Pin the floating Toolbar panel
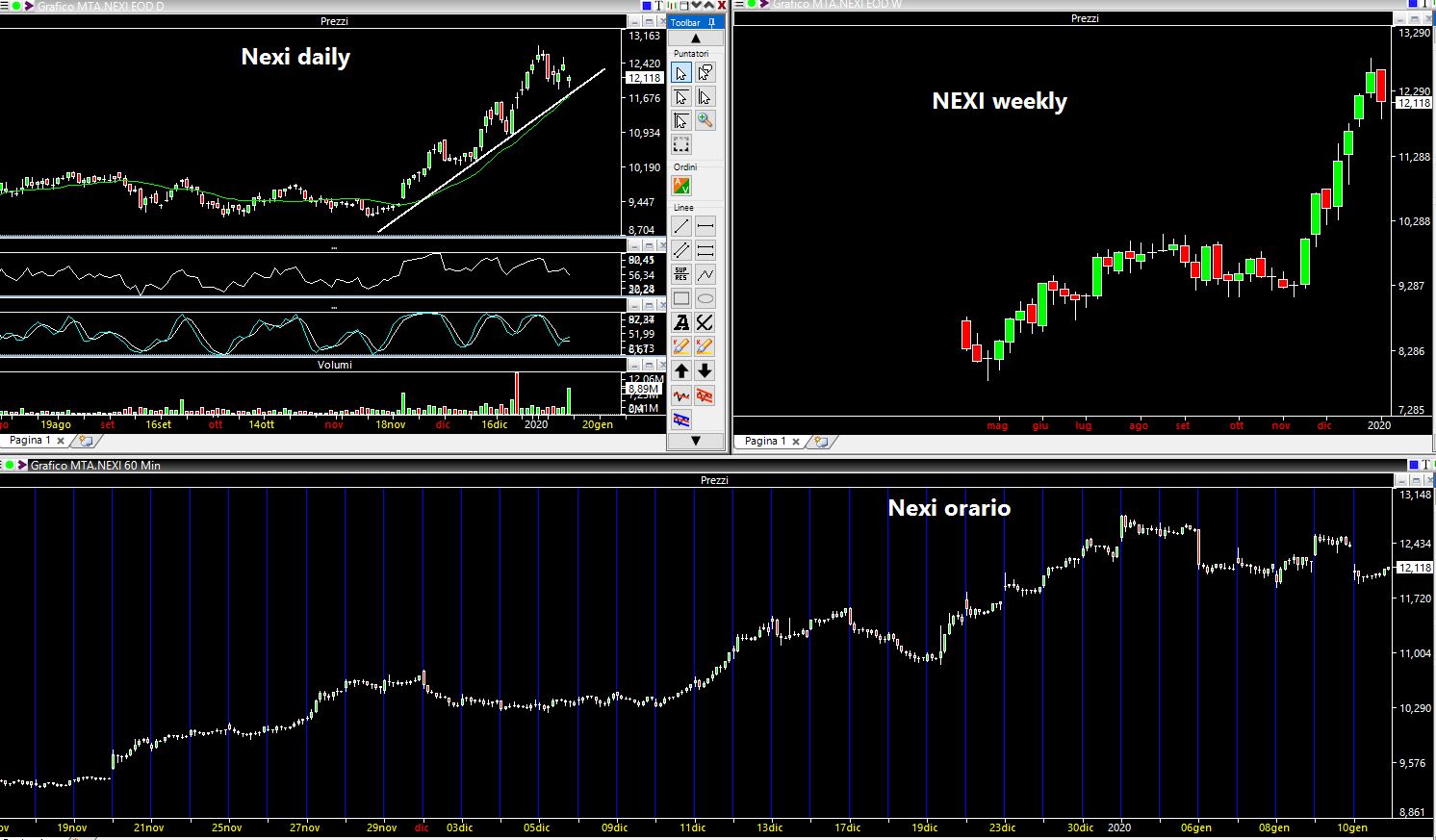 [711, 22]
